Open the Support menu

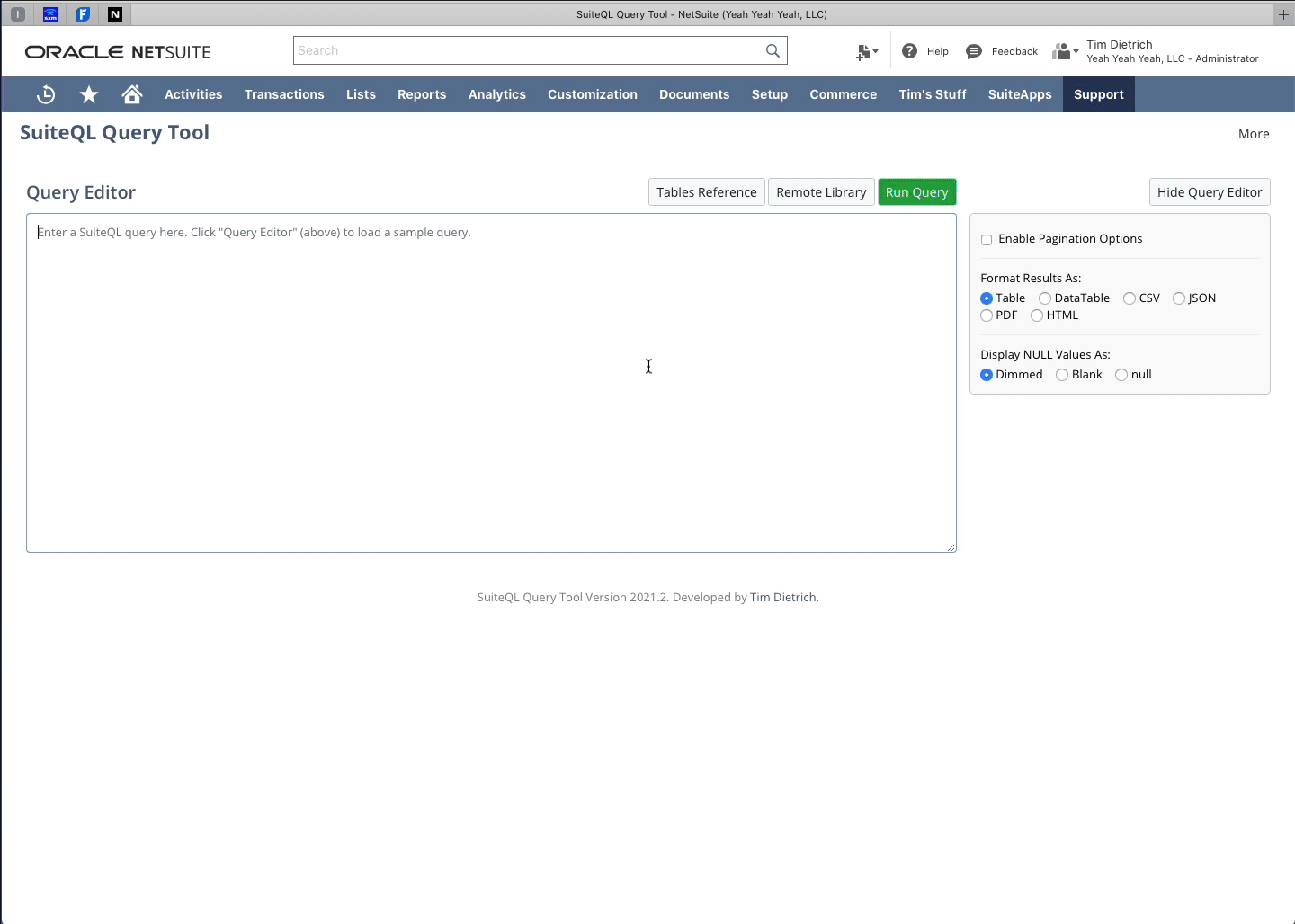click(x=1099, y=94)
